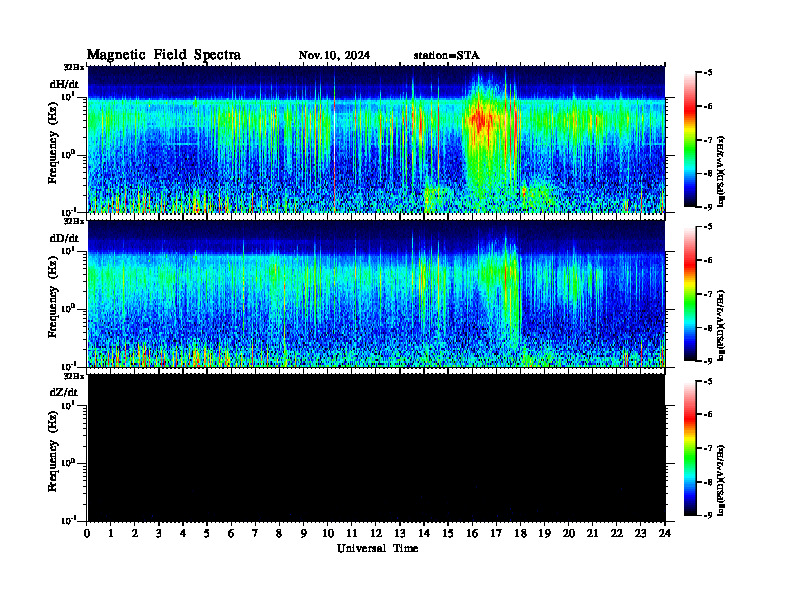Click the dH/dt spectrogram plot
This screenshot has width=792, height=612.
pyautogui.click(x=376, y=139)
